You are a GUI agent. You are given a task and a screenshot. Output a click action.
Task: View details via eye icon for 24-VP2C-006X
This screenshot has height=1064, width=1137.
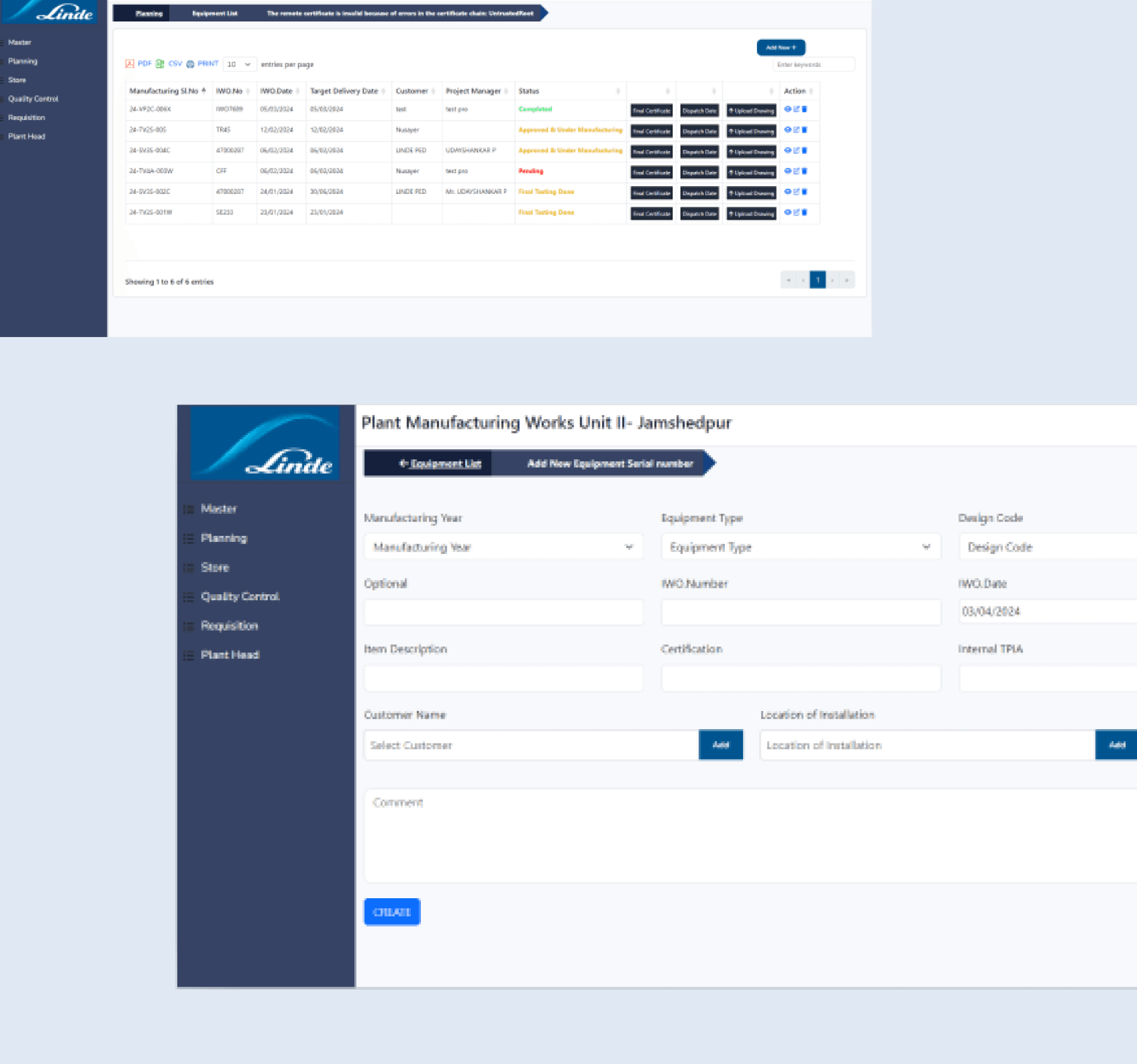point(788,109)
